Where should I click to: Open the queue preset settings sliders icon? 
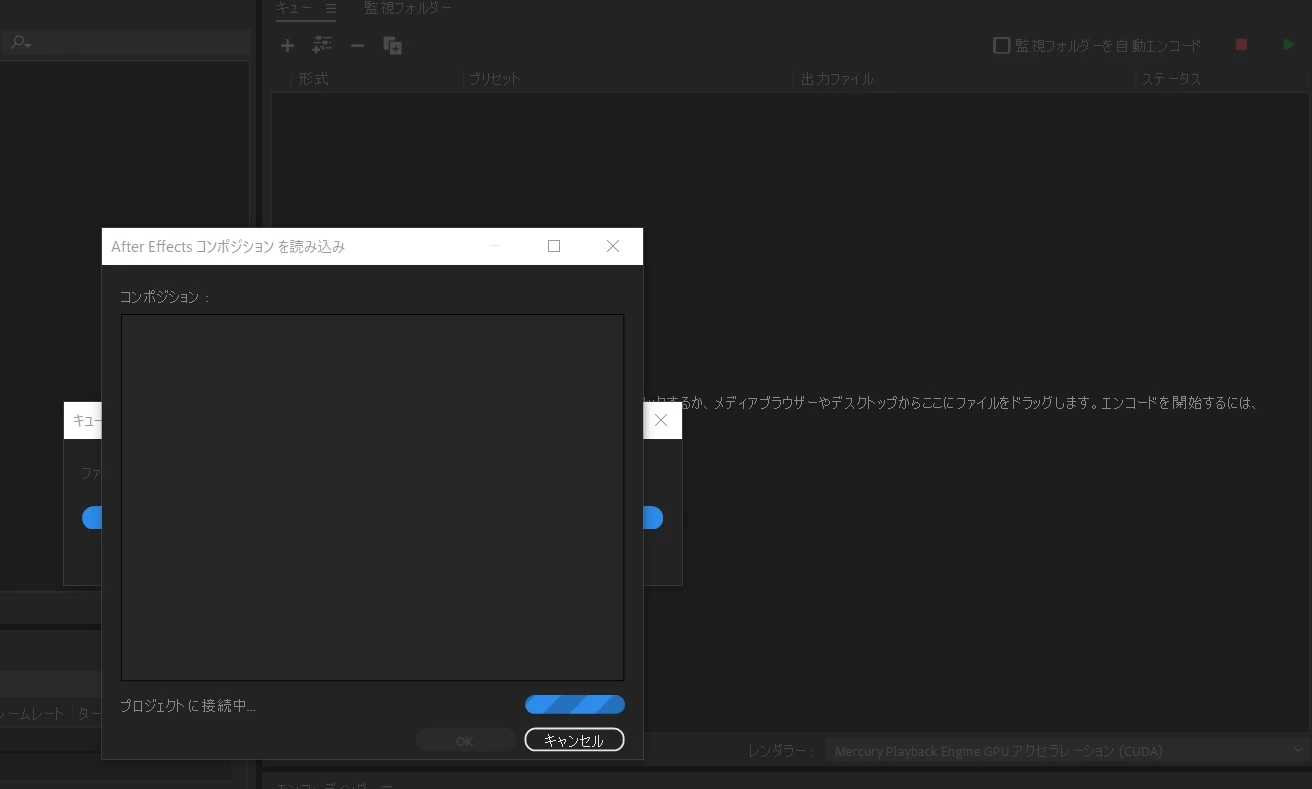pos(322,45)
